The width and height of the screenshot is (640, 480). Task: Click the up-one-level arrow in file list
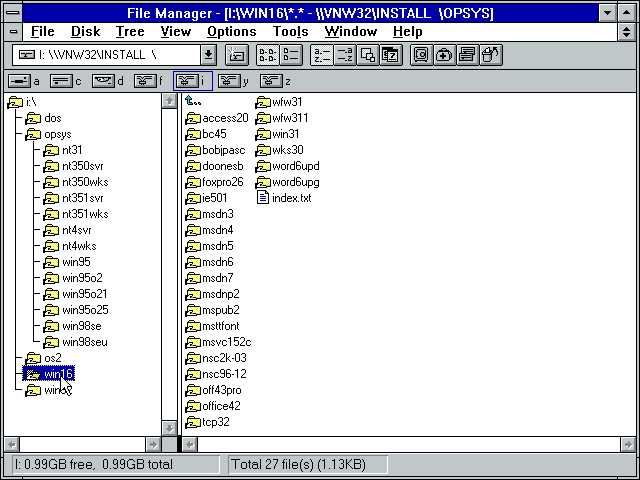coord(193,101)
